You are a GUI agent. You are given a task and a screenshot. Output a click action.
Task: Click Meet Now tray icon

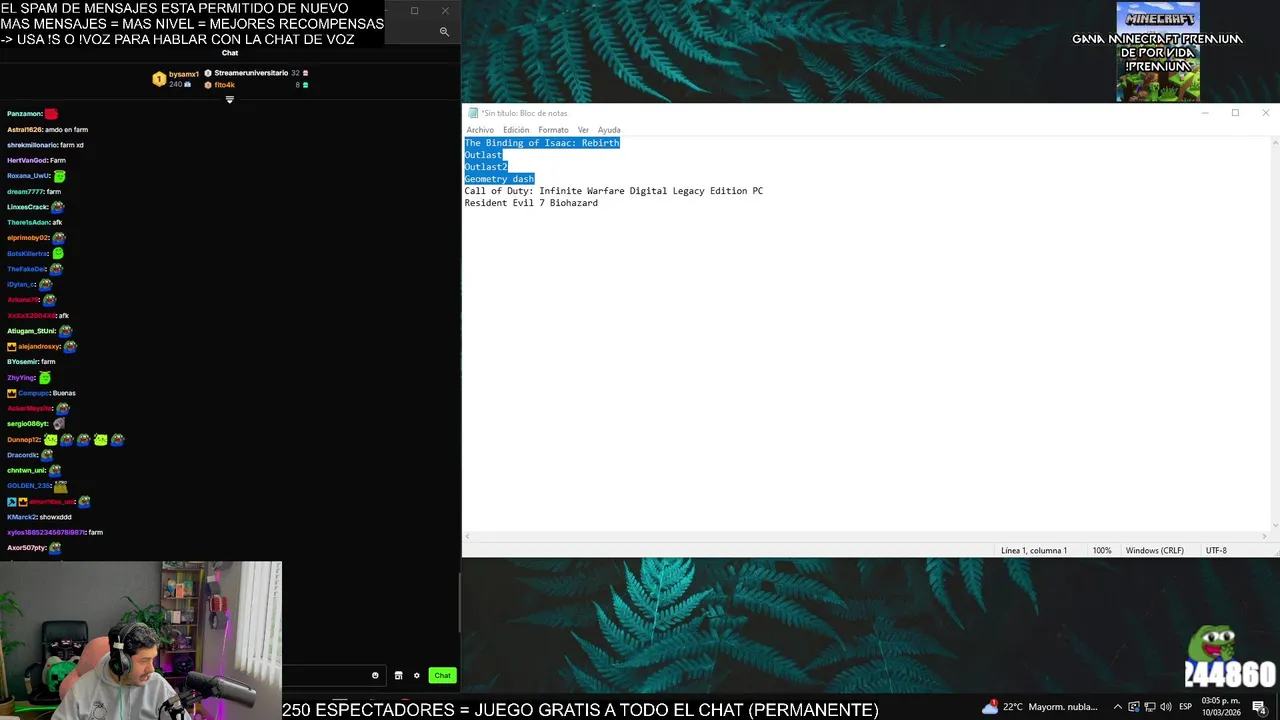click(1134, 707)
